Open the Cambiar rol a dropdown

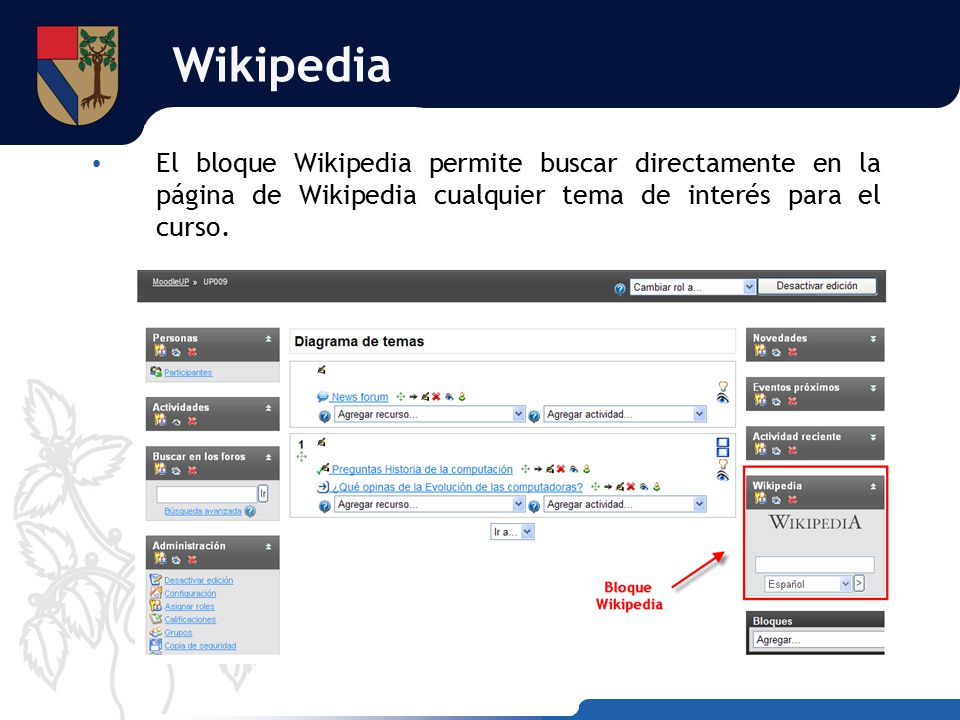[693, 287]
